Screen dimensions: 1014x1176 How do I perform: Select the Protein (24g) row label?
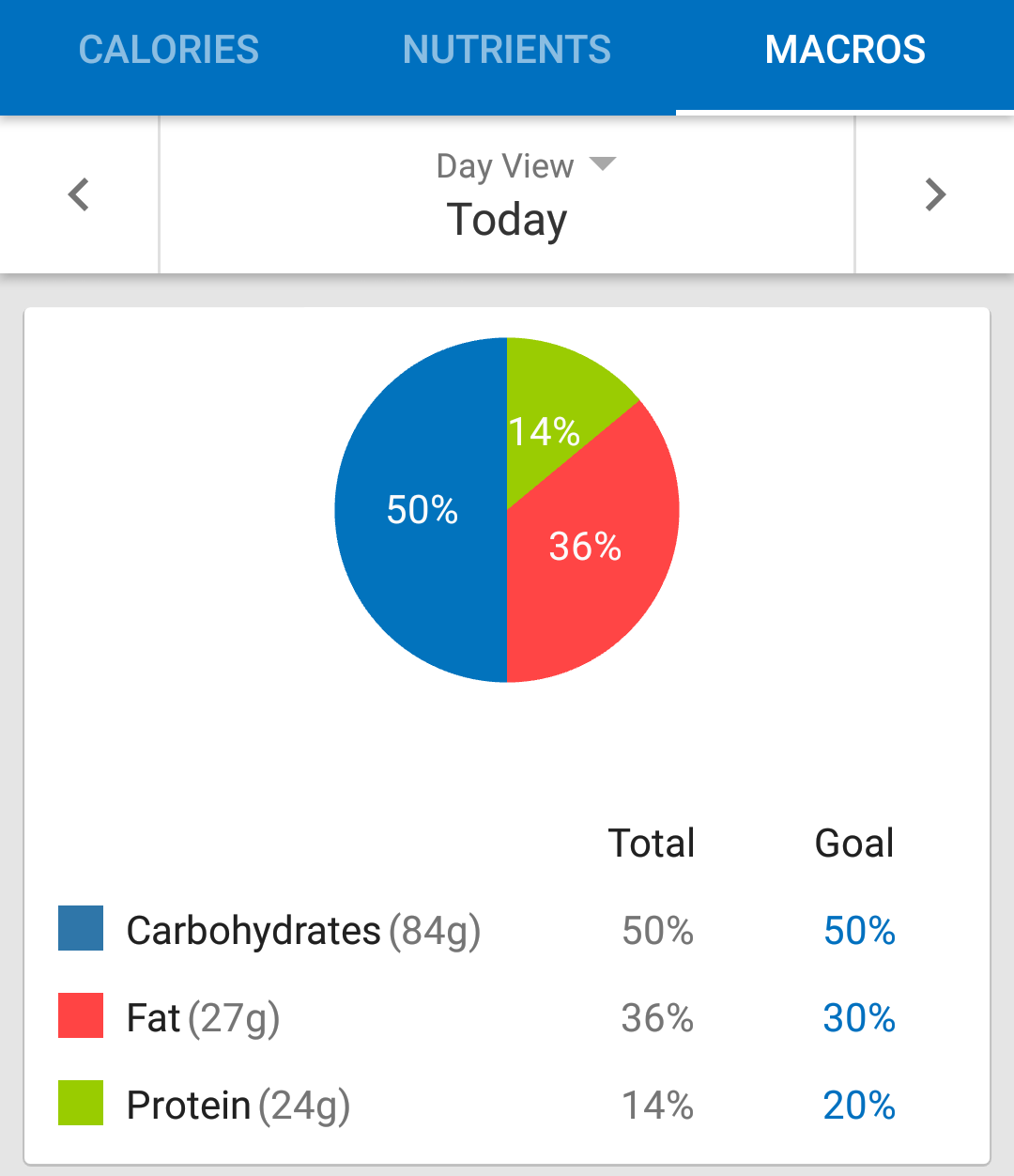coord(238,1106)
